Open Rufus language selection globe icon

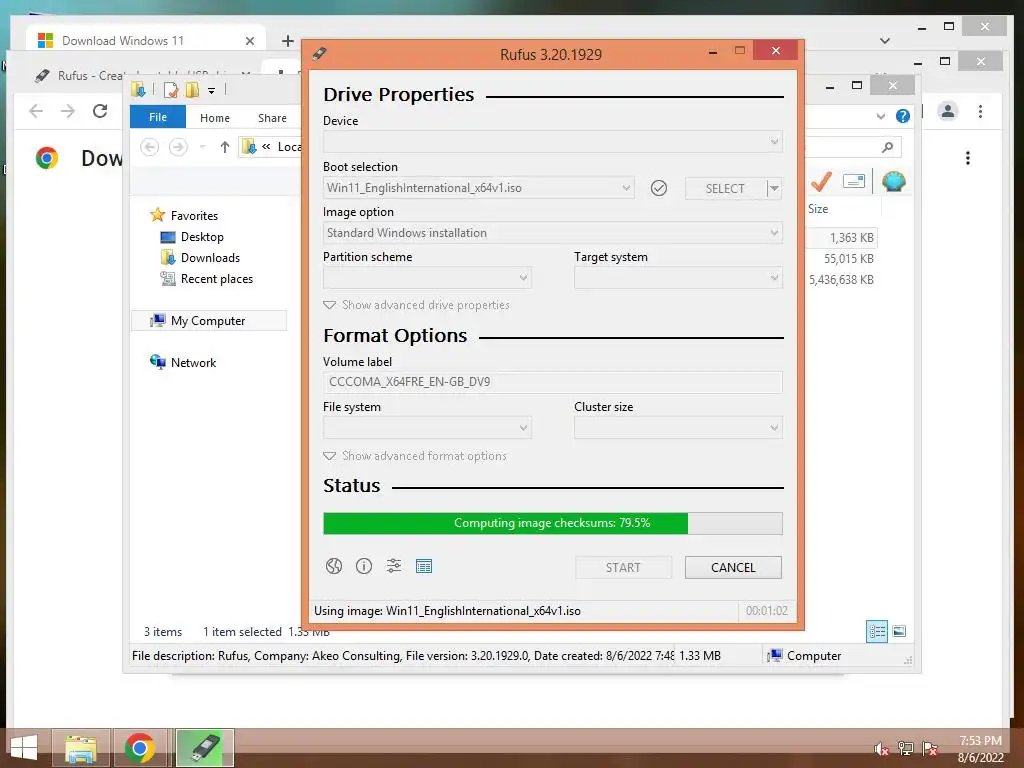click(x=334, y=566)
